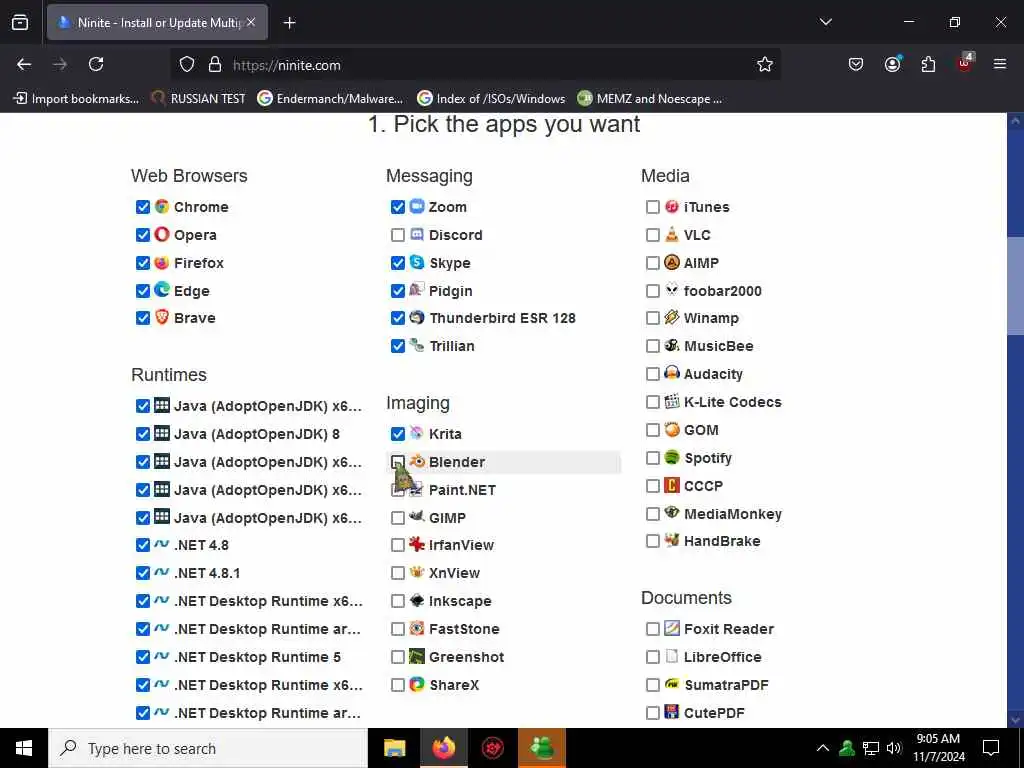Click the Pidgin label

[x=451, y=291]
